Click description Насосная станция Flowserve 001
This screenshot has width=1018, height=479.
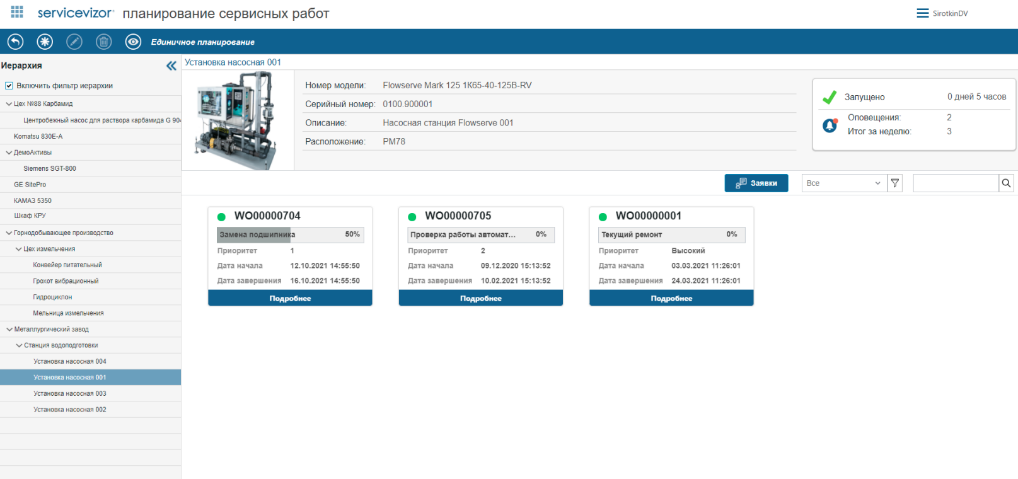(x=449, y=123)
